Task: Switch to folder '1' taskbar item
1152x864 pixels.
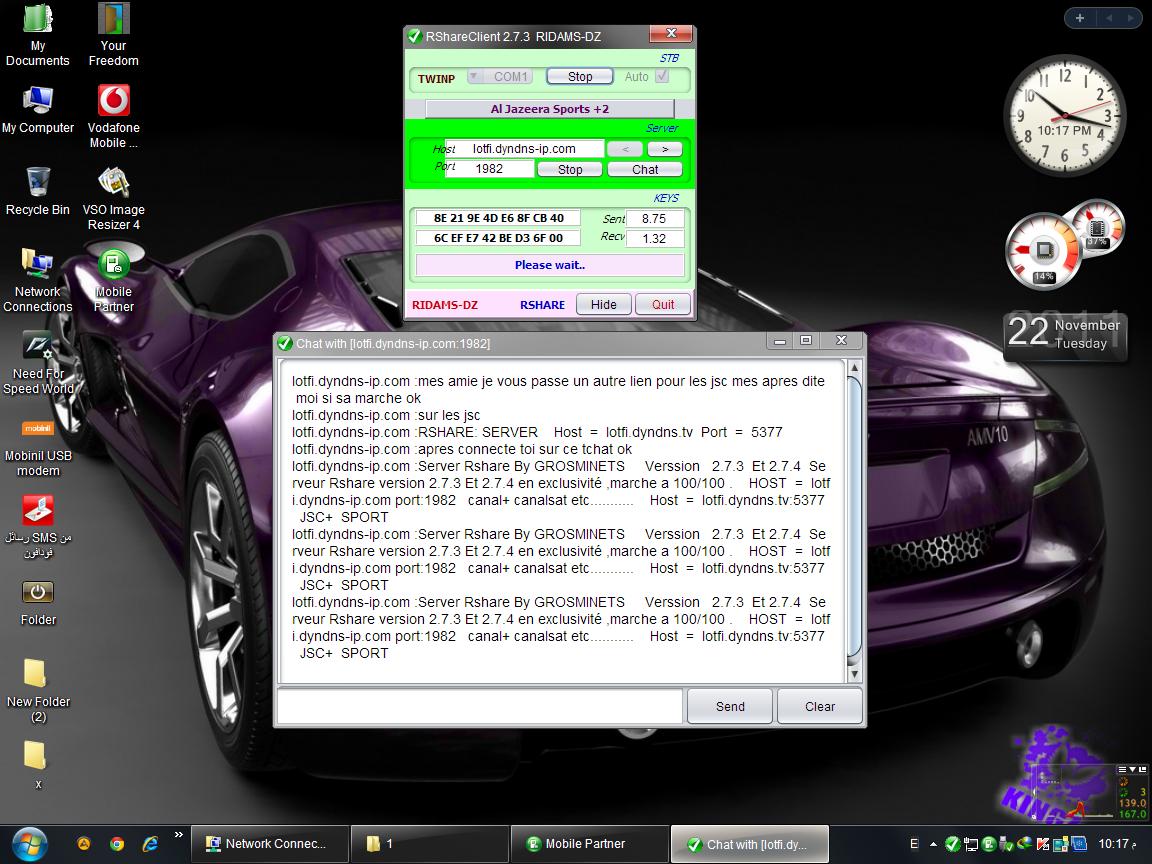Action: (429, 843)
